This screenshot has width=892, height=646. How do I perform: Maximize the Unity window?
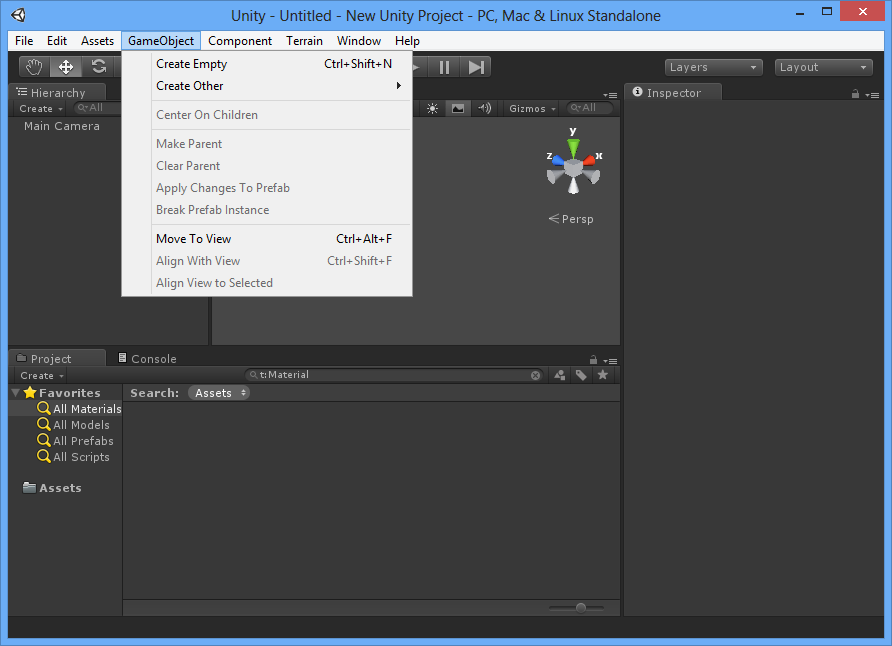[827, 11]
